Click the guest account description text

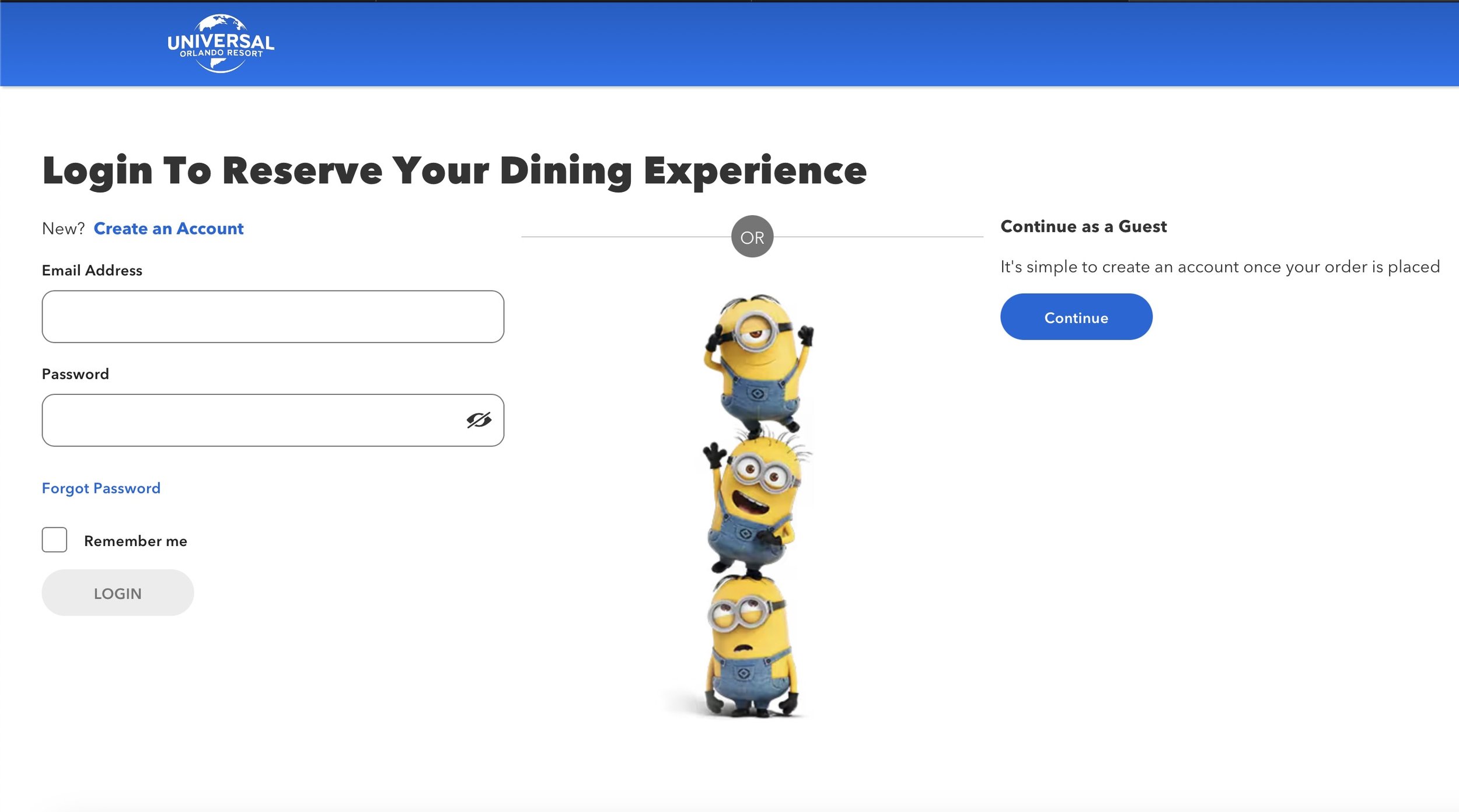1220,267
